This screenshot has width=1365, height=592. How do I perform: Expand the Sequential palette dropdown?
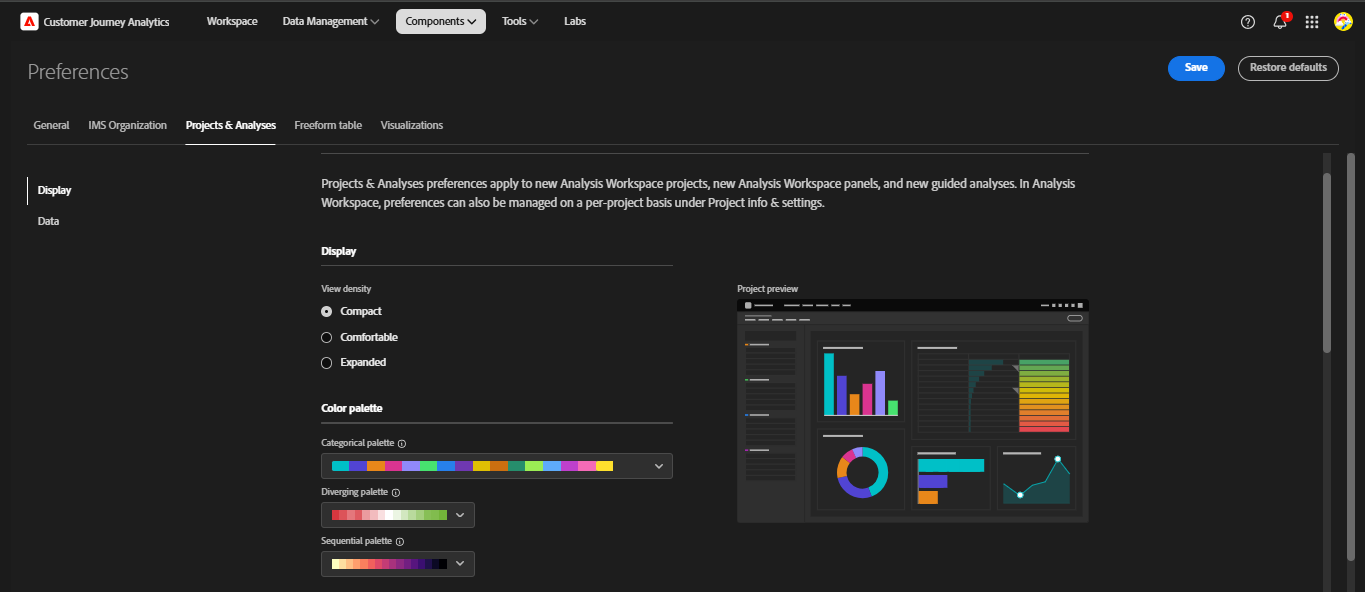(x=460, y=563)
